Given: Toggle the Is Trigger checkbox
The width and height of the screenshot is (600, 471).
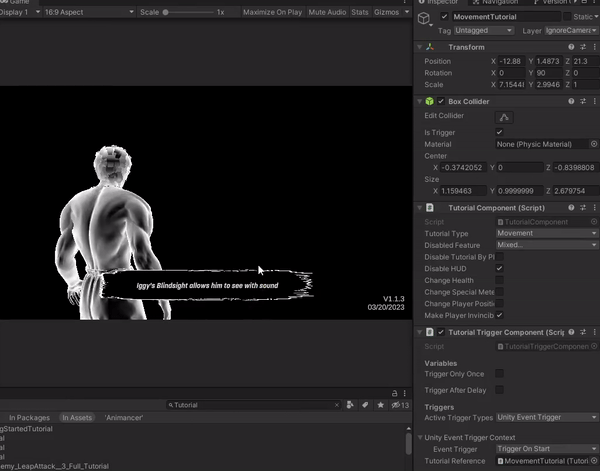Looking at the screenshot, I should click(x=499, y=132).
